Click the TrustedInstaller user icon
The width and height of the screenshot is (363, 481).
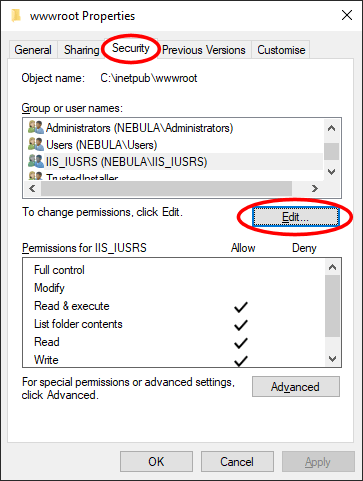point(36,176)
